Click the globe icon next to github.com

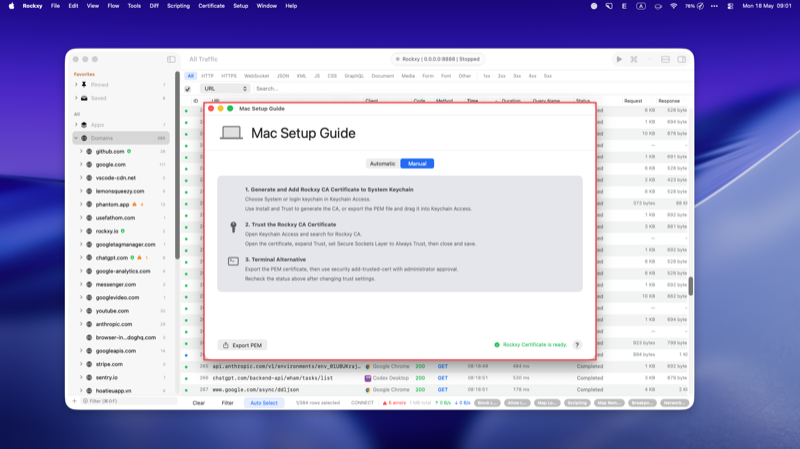[x=89, y=152]
